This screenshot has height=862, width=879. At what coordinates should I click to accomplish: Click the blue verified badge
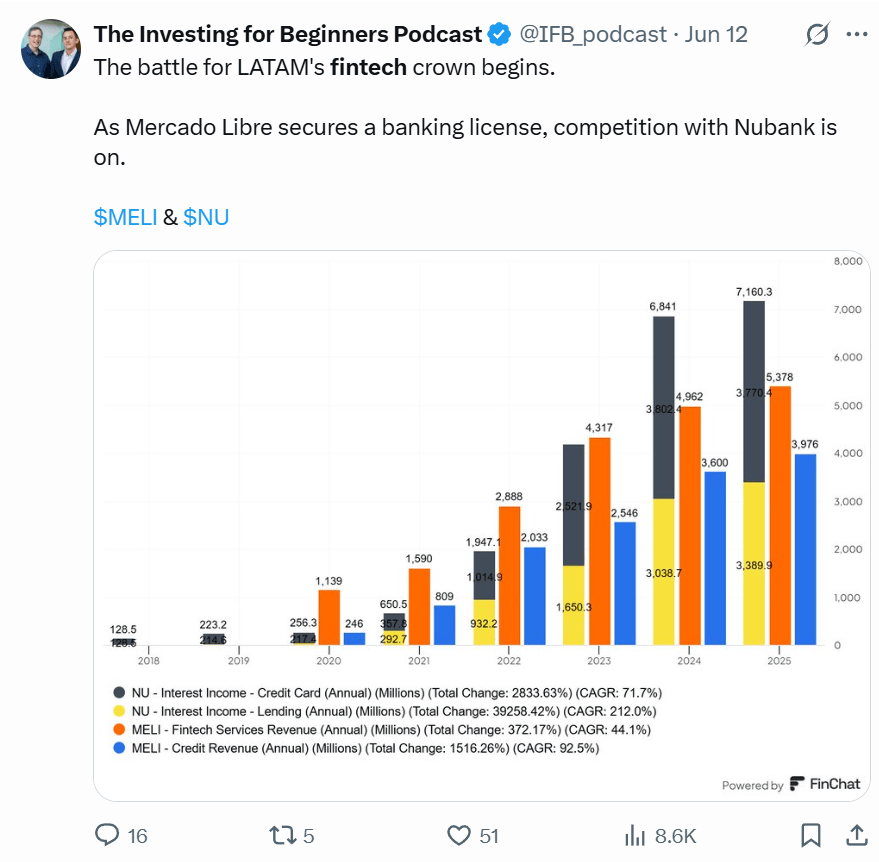pos(500,35)
